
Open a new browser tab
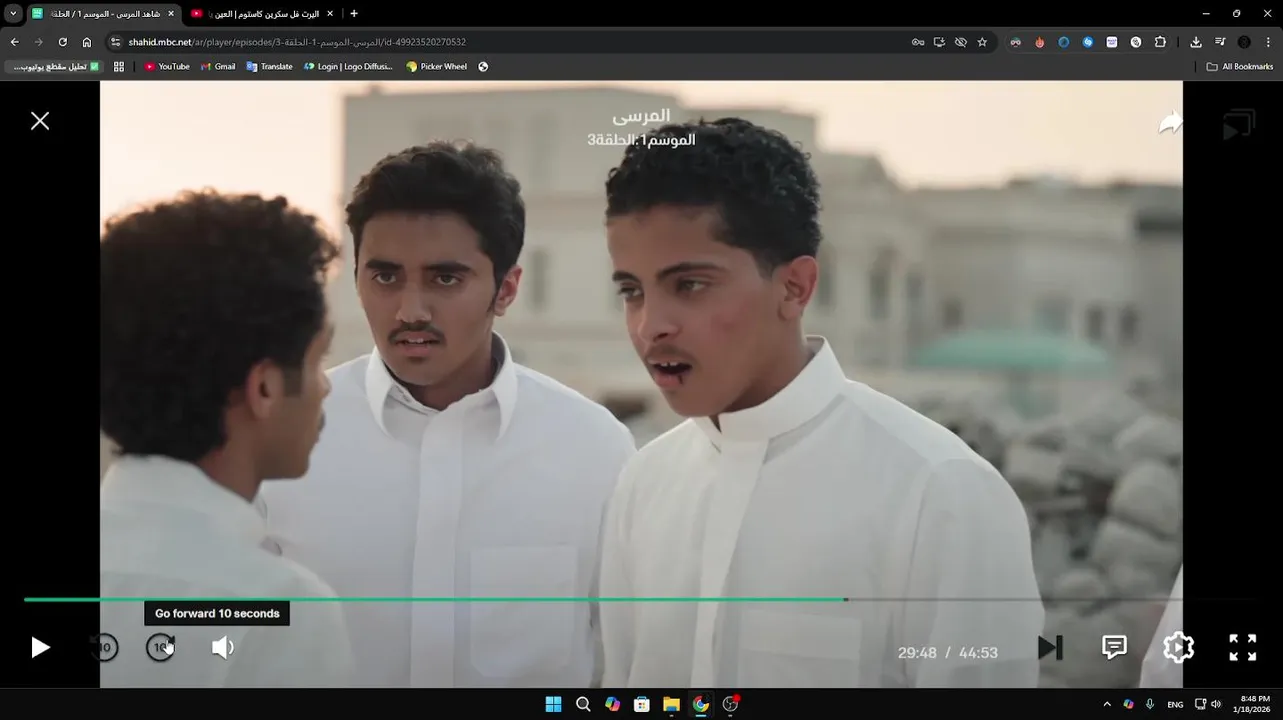pyautogui.click(x=354, y=14)
